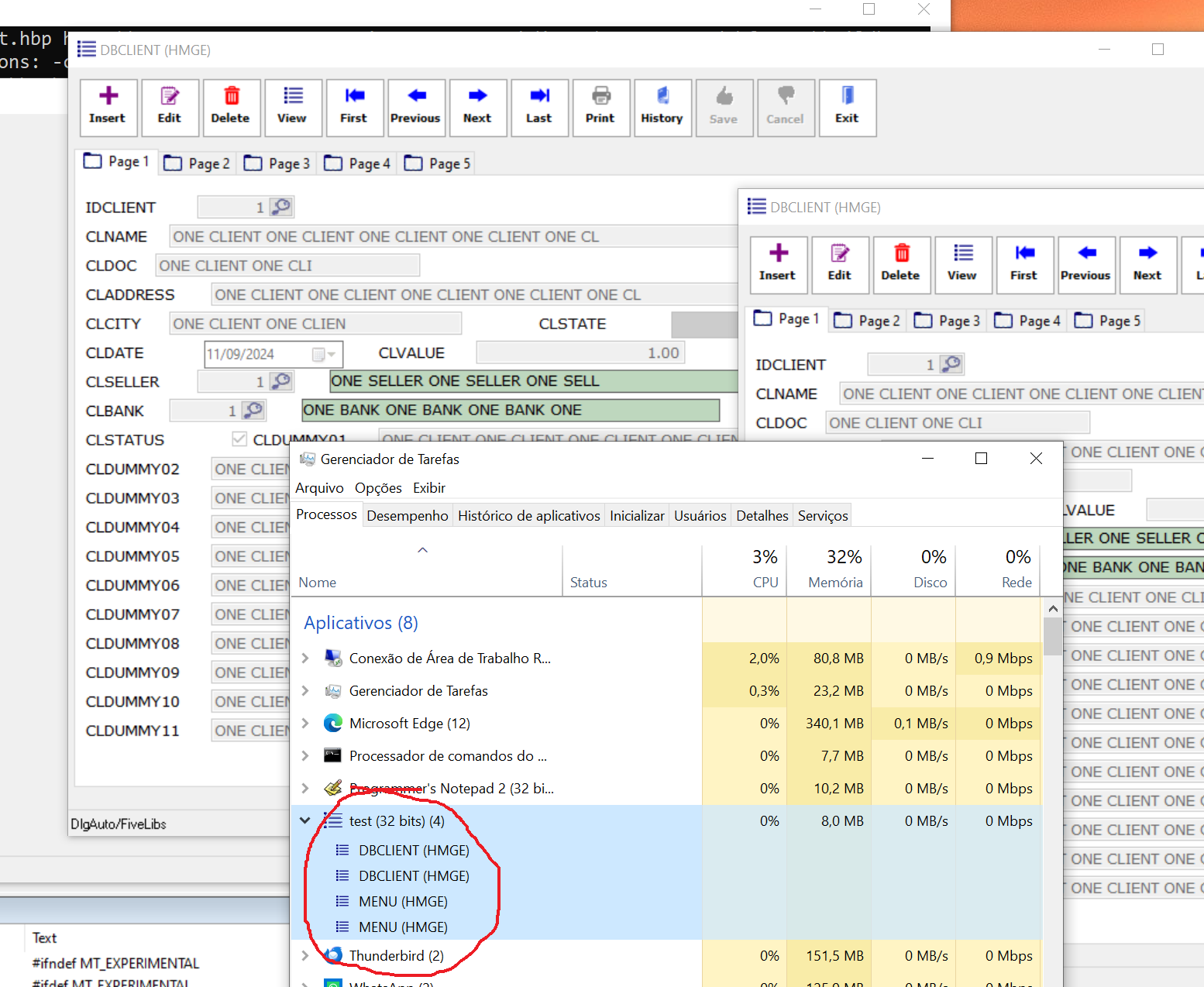1204x987 pixels.
Task: Click the Insert button in the main DBCLIENT toolbar
Action: click(x=108, y=107)
